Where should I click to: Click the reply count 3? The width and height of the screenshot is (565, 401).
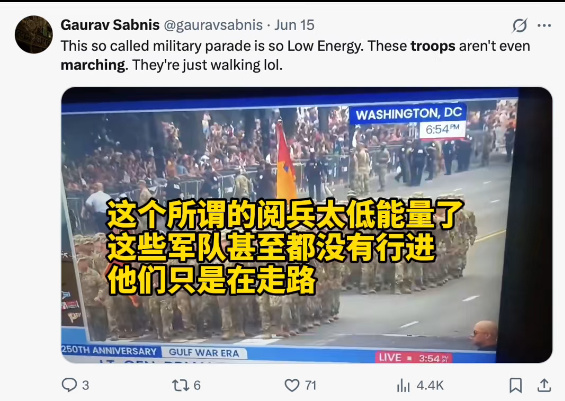pyautogui.click(x=85, y=386)
